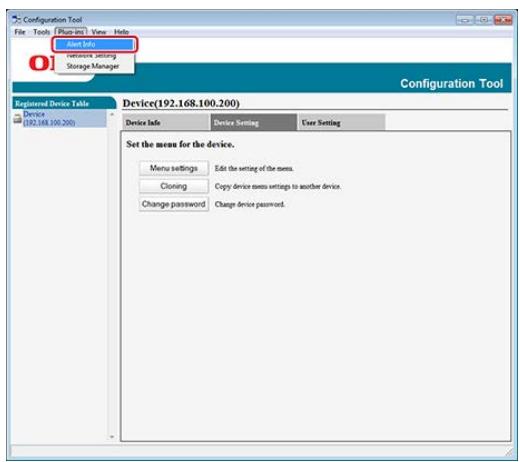Screen dimensions: 520x462
Task: Select Alert Info from Plug-ins menu
Action: click(94, 44)
